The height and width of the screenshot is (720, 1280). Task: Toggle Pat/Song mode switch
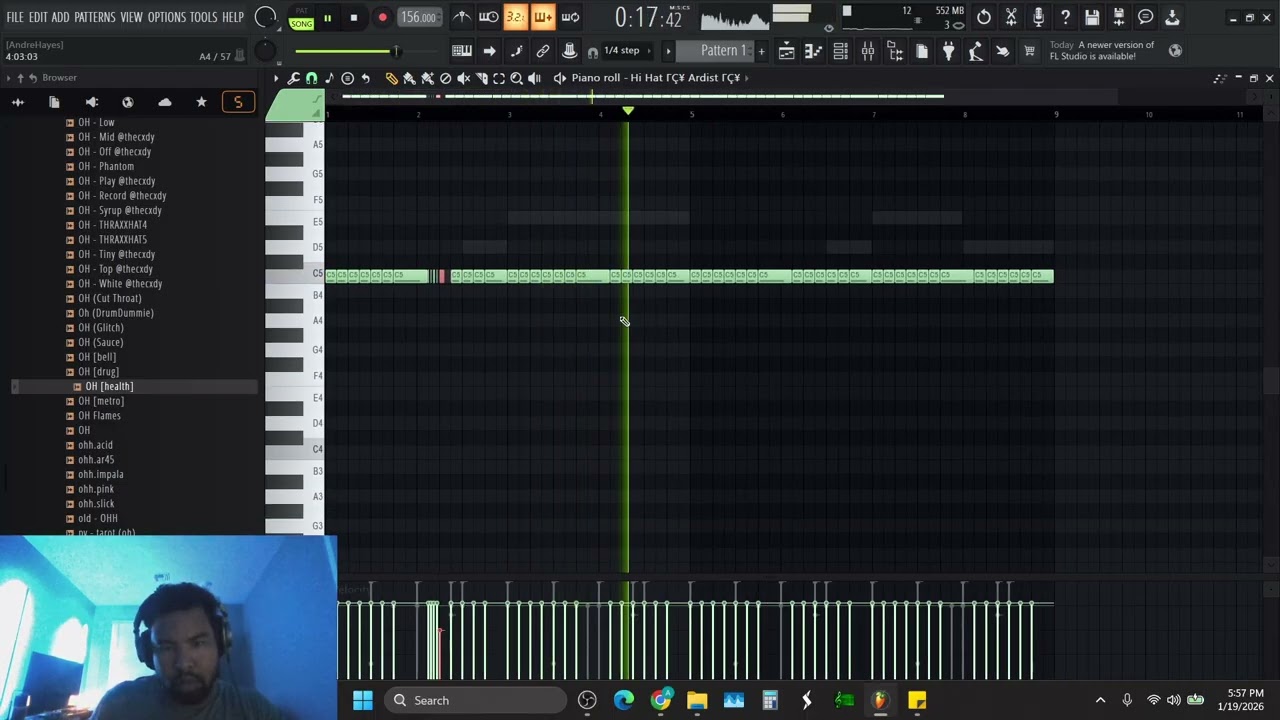click(x=301, y=18)
